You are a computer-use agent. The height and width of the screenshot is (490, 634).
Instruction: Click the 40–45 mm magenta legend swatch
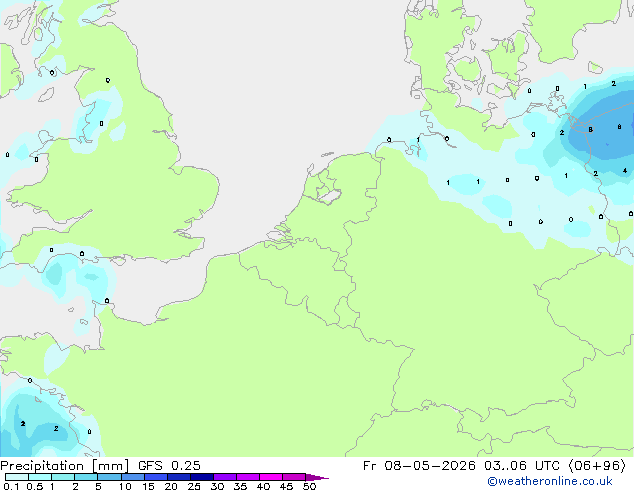pyautogui.click(x=271, y=477)
